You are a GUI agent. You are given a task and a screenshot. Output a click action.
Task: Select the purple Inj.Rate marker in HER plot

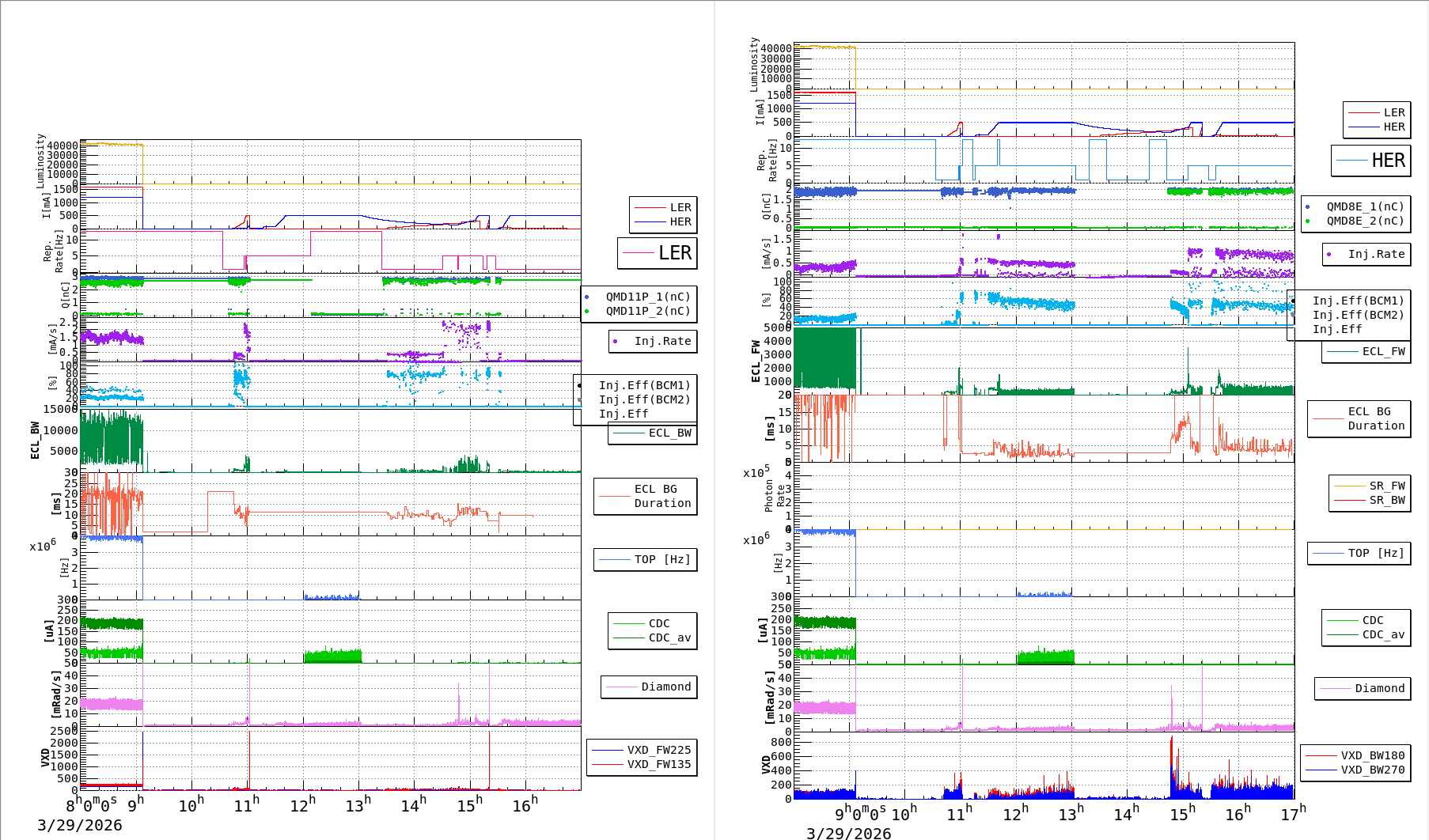click(x=1329, y=255)
